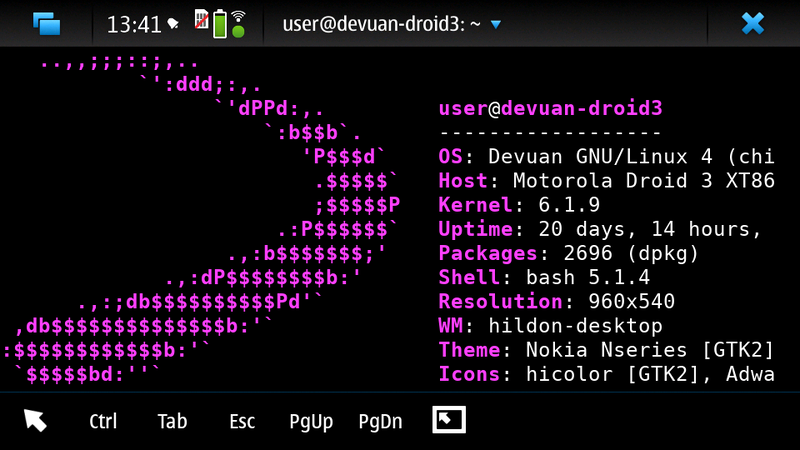
Task: Click the Icons line showing hicolor [GTK2]
Action: click(606, 374)
